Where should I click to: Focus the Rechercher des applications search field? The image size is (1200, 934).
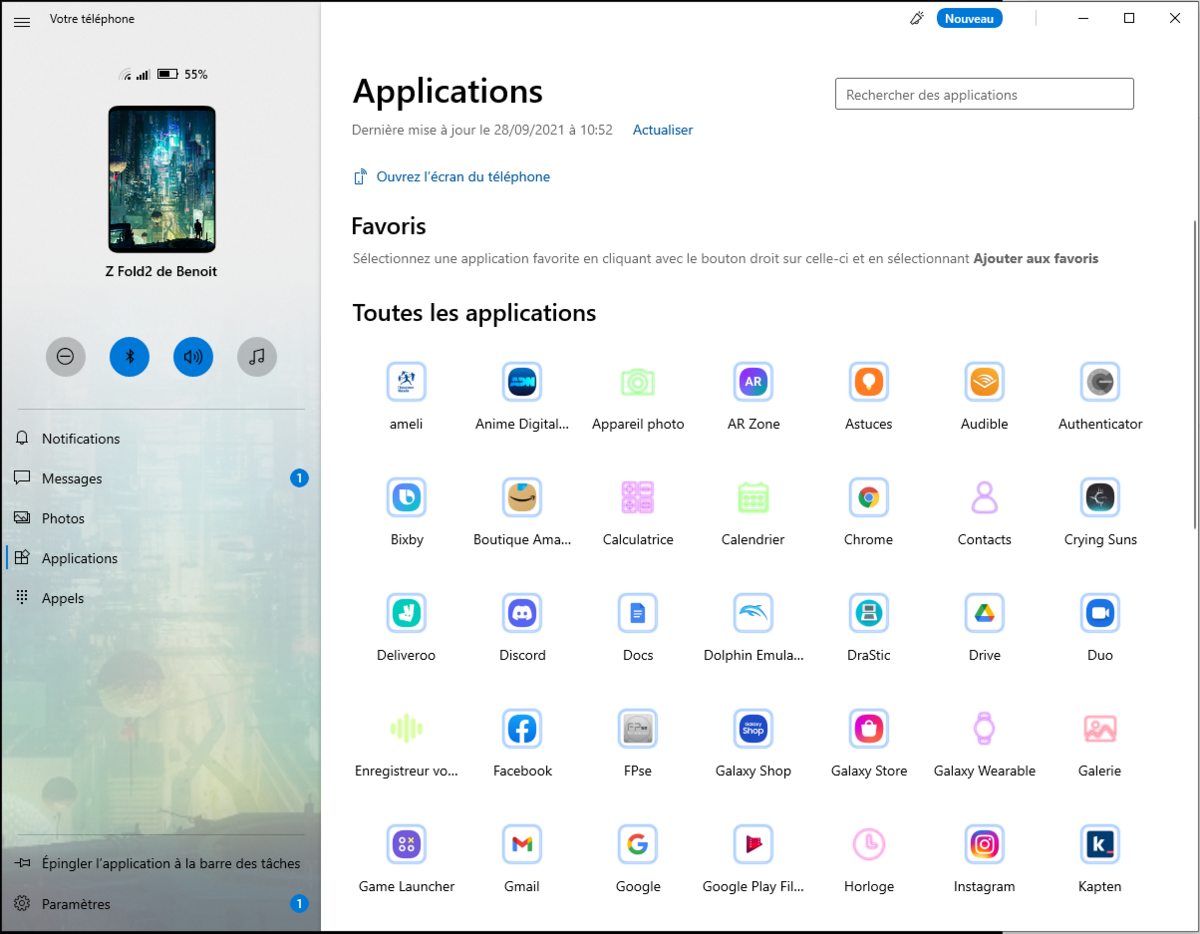pos(984,94)
